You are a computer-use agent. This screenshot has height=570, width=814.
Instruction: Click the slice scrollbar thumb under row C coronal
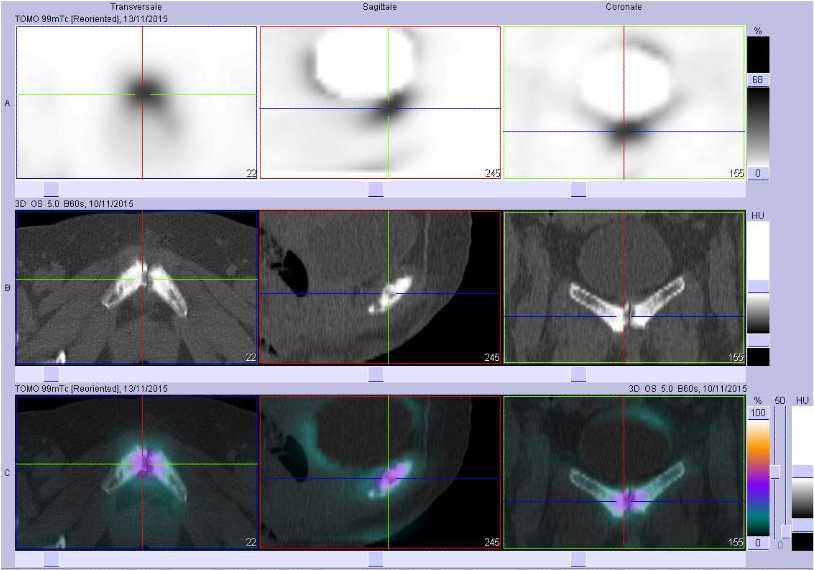click(x=578, y=560)
